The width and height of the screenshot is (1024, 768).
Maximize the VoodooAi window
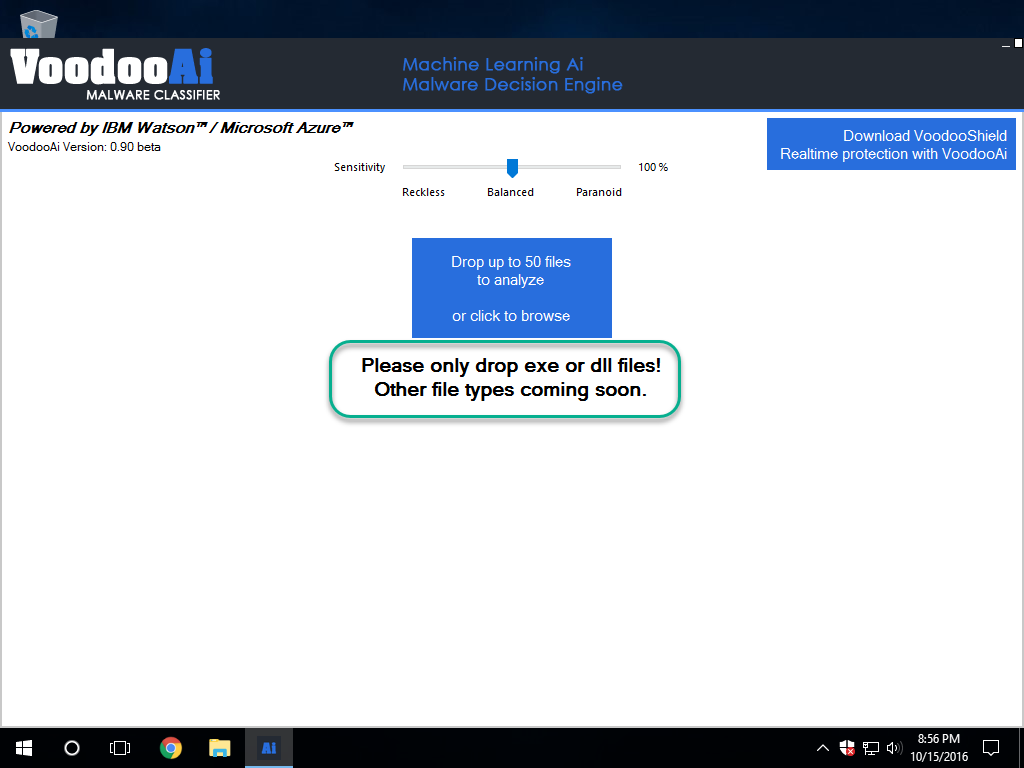click(1018, 44)
